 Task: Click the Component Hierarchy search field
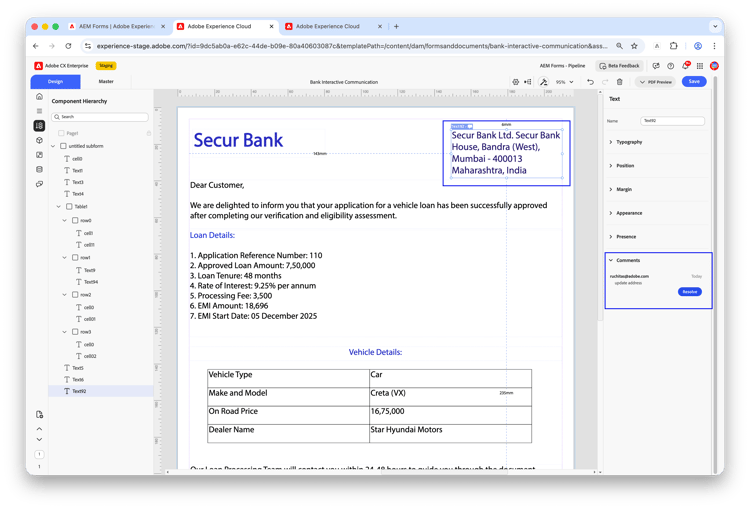100,117
